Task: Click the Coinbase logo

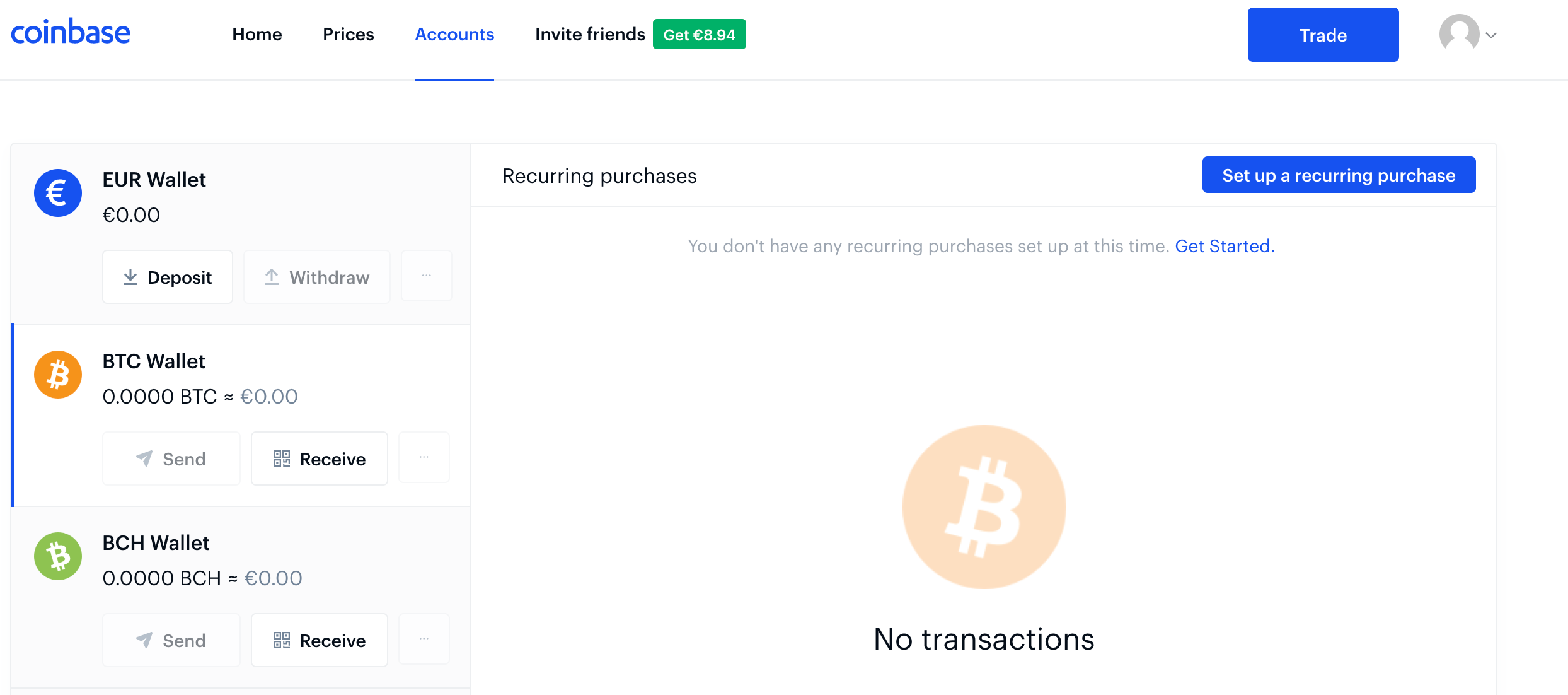Action: coord(71,33)
